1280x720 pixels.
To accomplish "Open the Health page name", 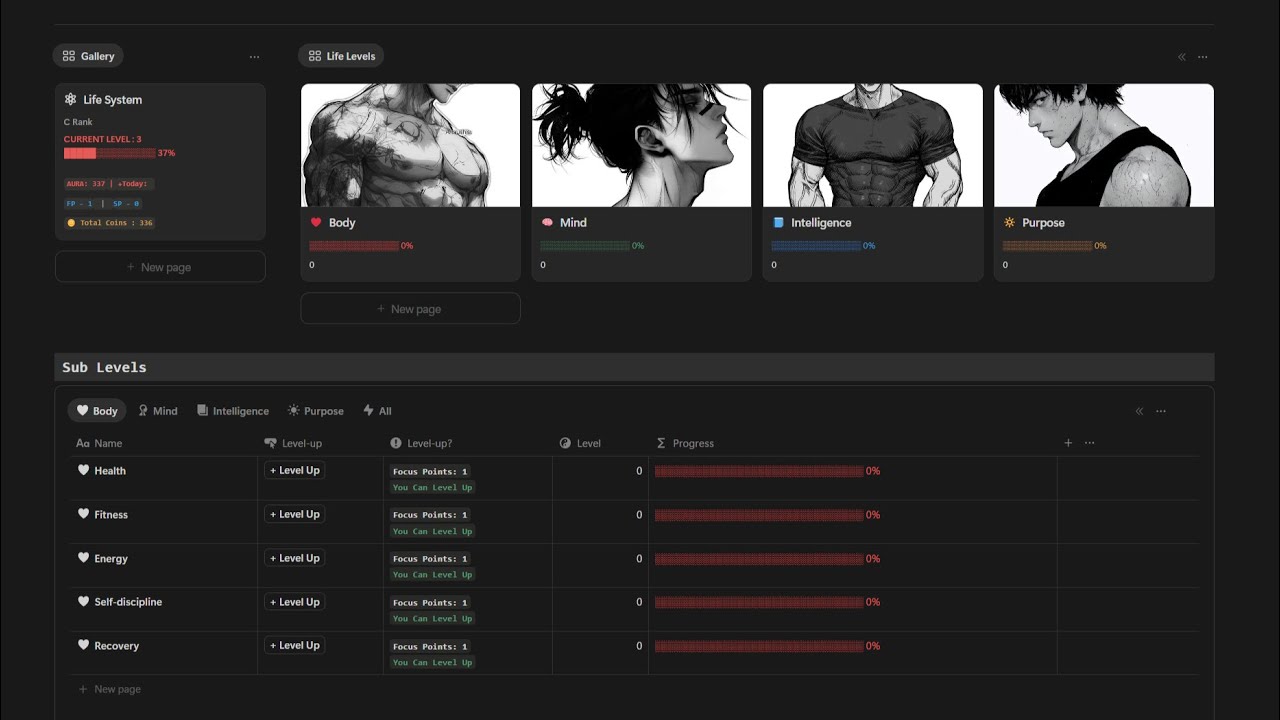I will tap(110, 471).
